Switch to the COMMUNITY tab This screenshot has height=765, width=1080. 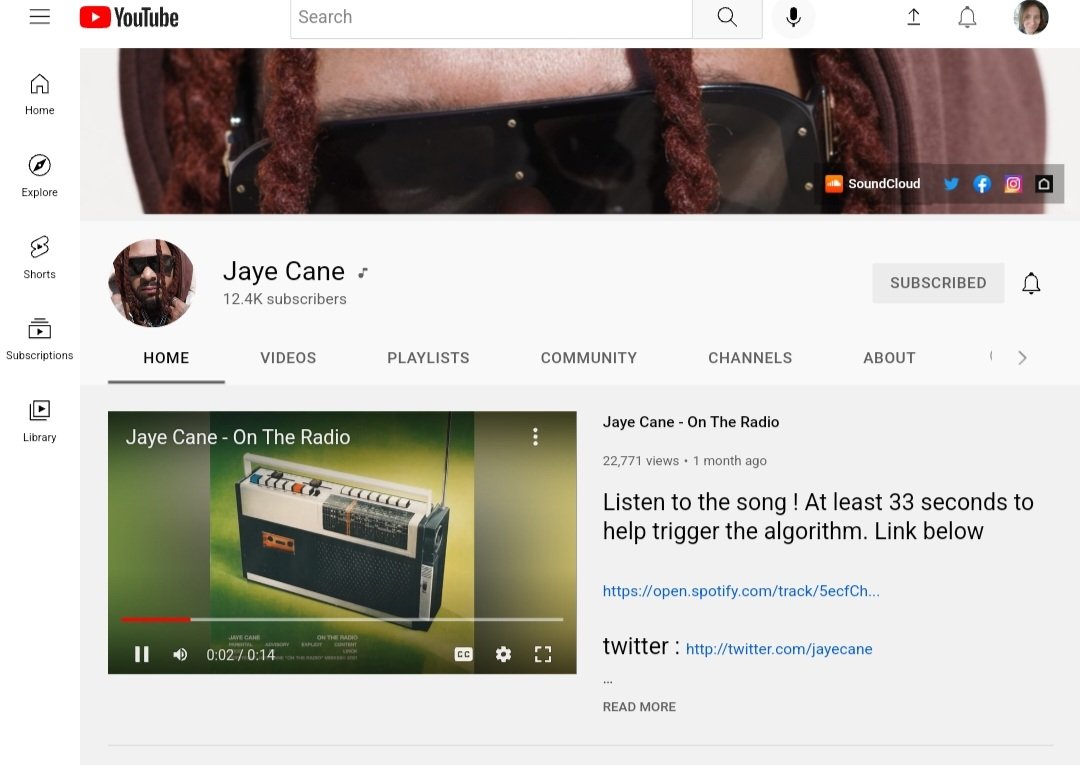point(589,358)
